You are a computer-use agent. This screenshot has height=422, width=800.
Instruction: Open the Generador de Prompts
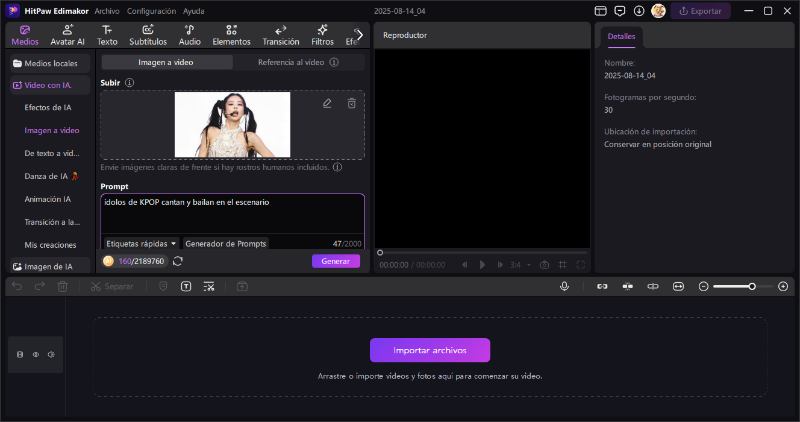click(x=226, y=243)
